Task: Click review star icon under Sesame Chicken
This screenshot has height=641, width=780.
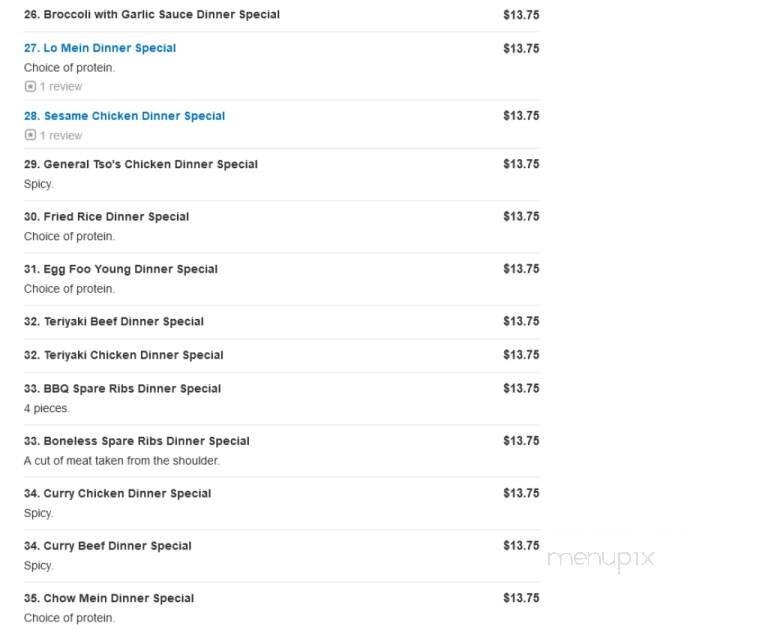Action: click(30, 135)
